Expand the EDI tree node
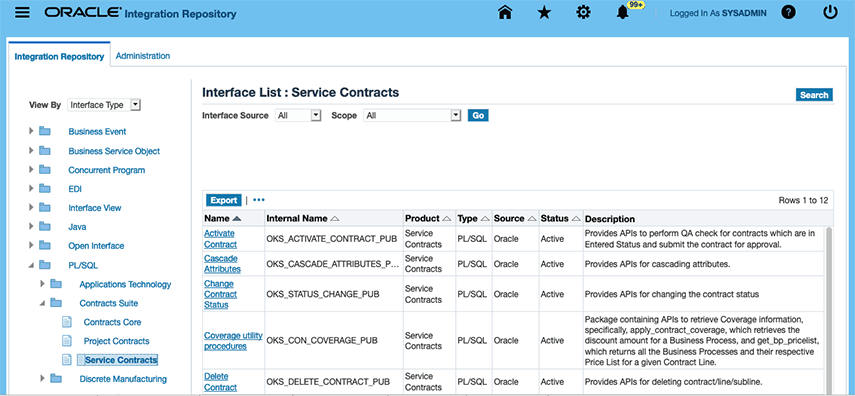The height and width of the screenshot is (396, 855). (x=31, y=189)
